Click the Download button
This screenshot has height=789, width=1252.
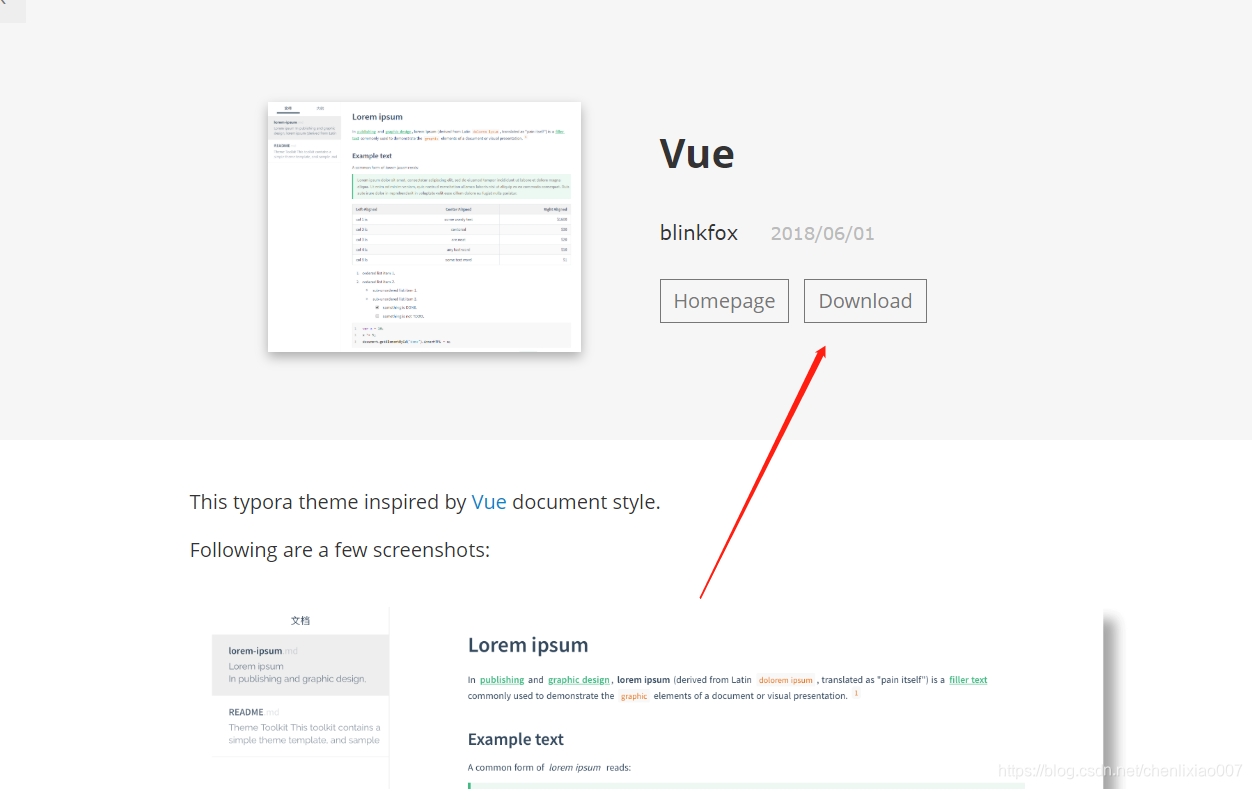(865, 301)
